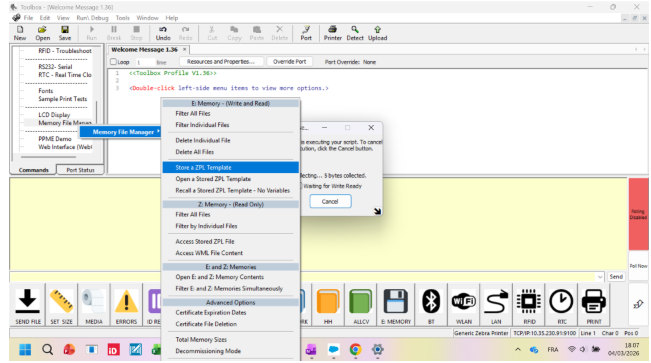Click the Printer toolbar icon
Viewport: 651px width, 363px height.
tap(333, 33)
